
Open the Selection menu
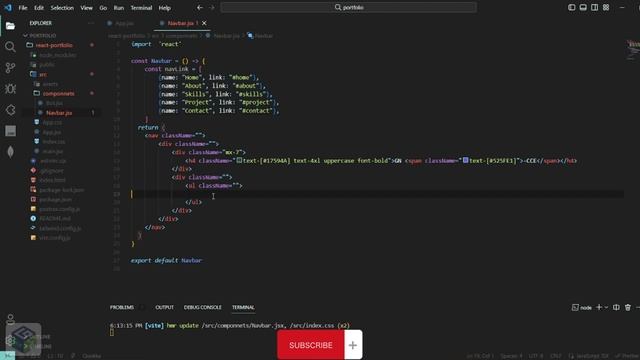coord(62,8)
